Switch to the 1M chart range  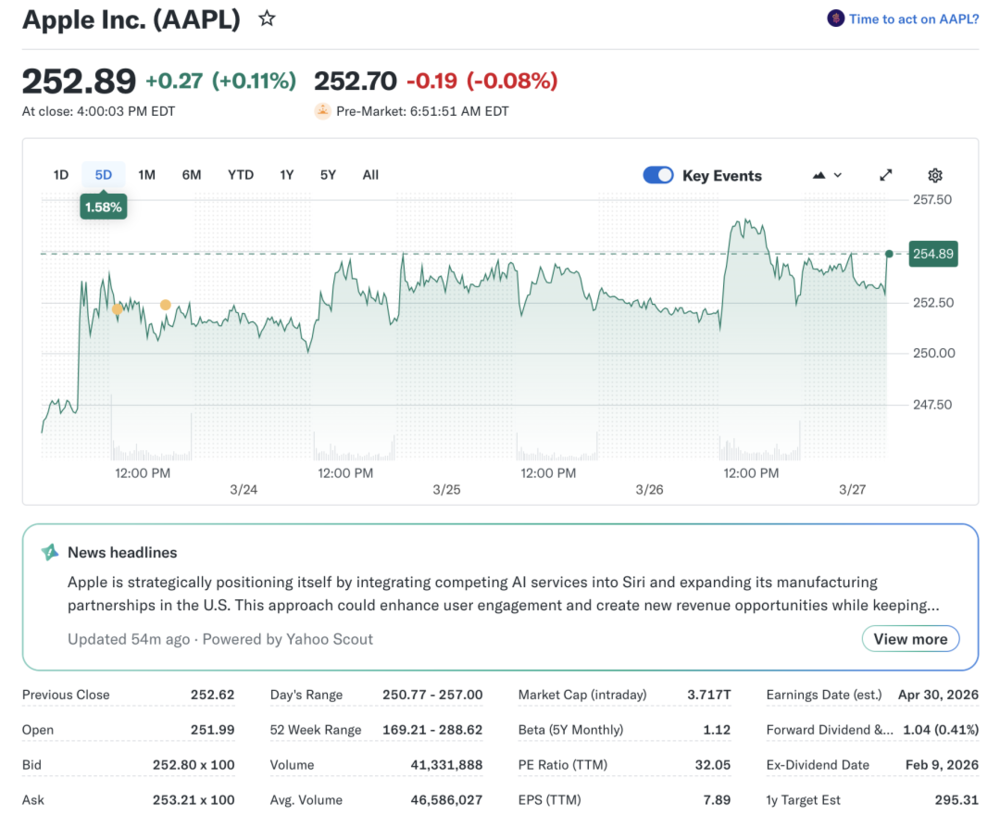147,175
